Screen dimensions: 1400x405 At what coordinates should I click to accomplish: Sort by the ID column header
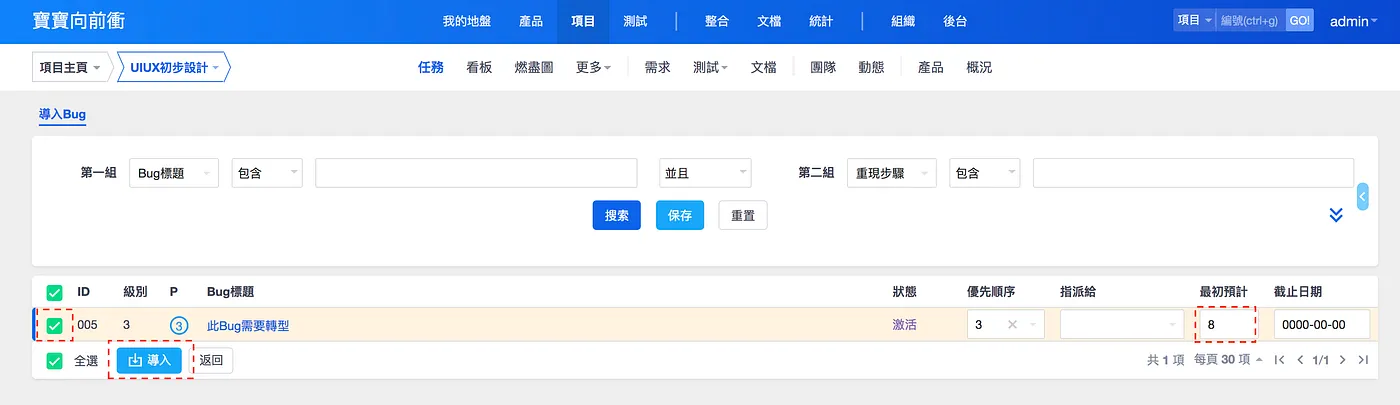pos(84,292)
